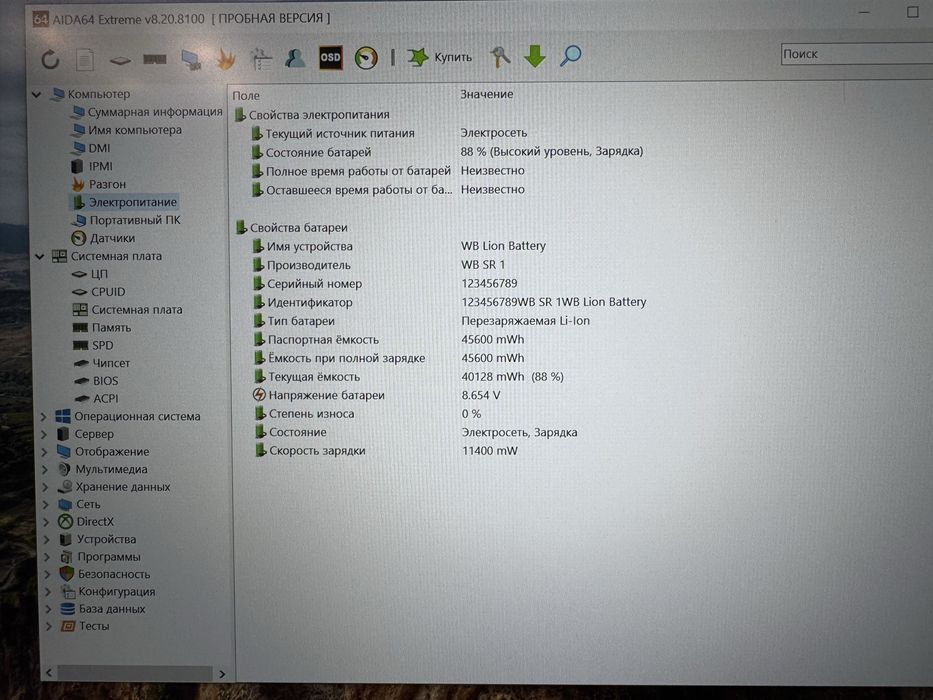Select Датчики in the tree
The image size is (933, 700).
[104, 238]
